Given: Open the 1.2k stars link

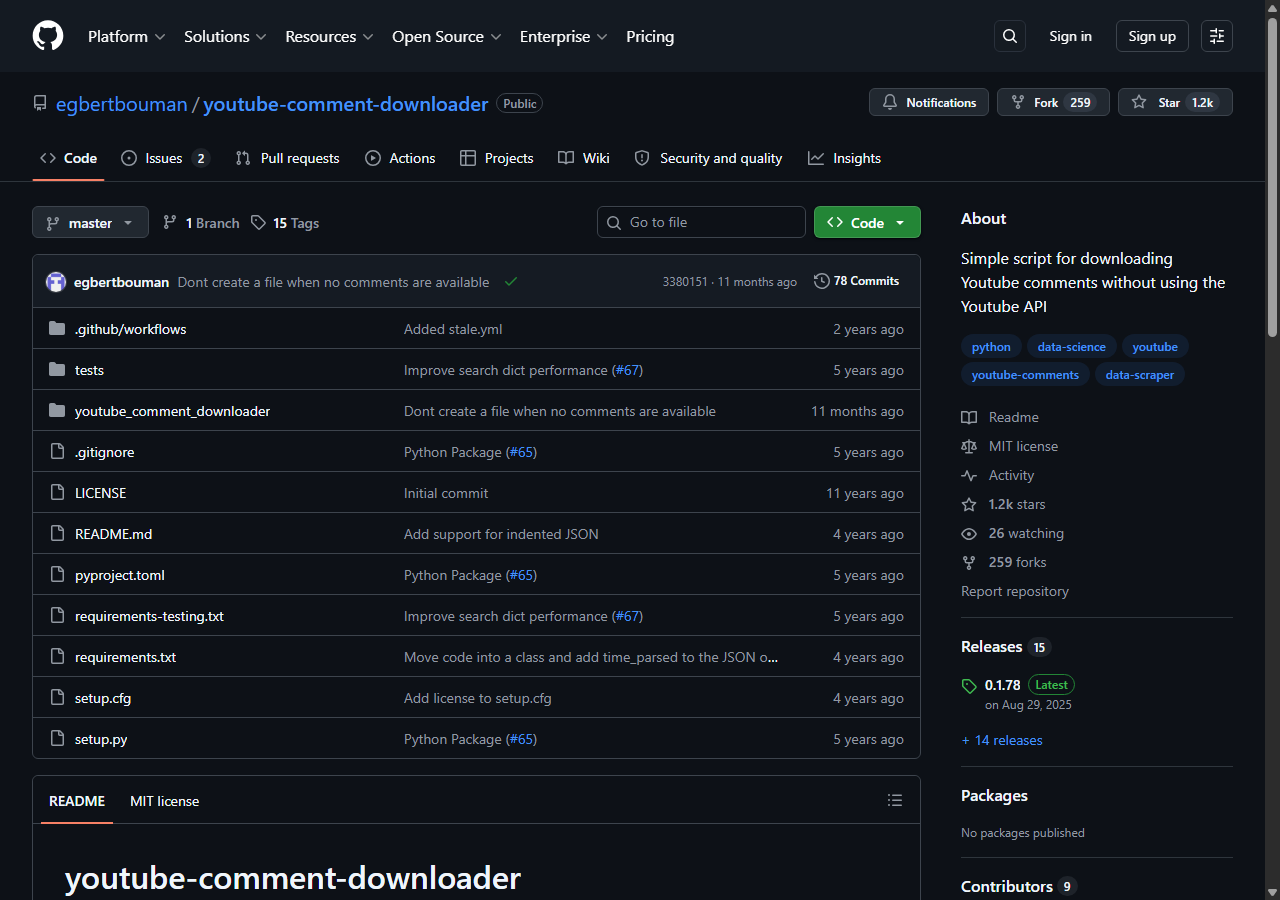Looking at the screenshot, I should pos(1004,504).
